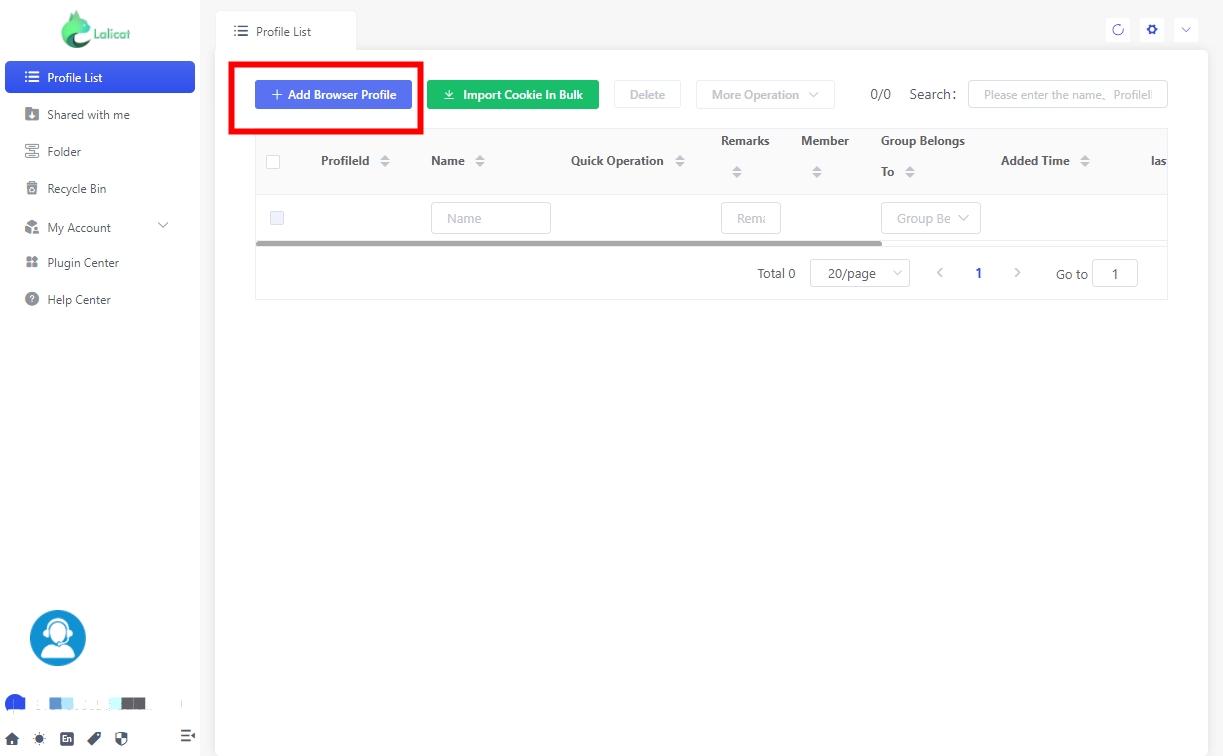Click the customer support headset icon
Viewport: 1223px width, 756px height.
(x=58, y=638)
